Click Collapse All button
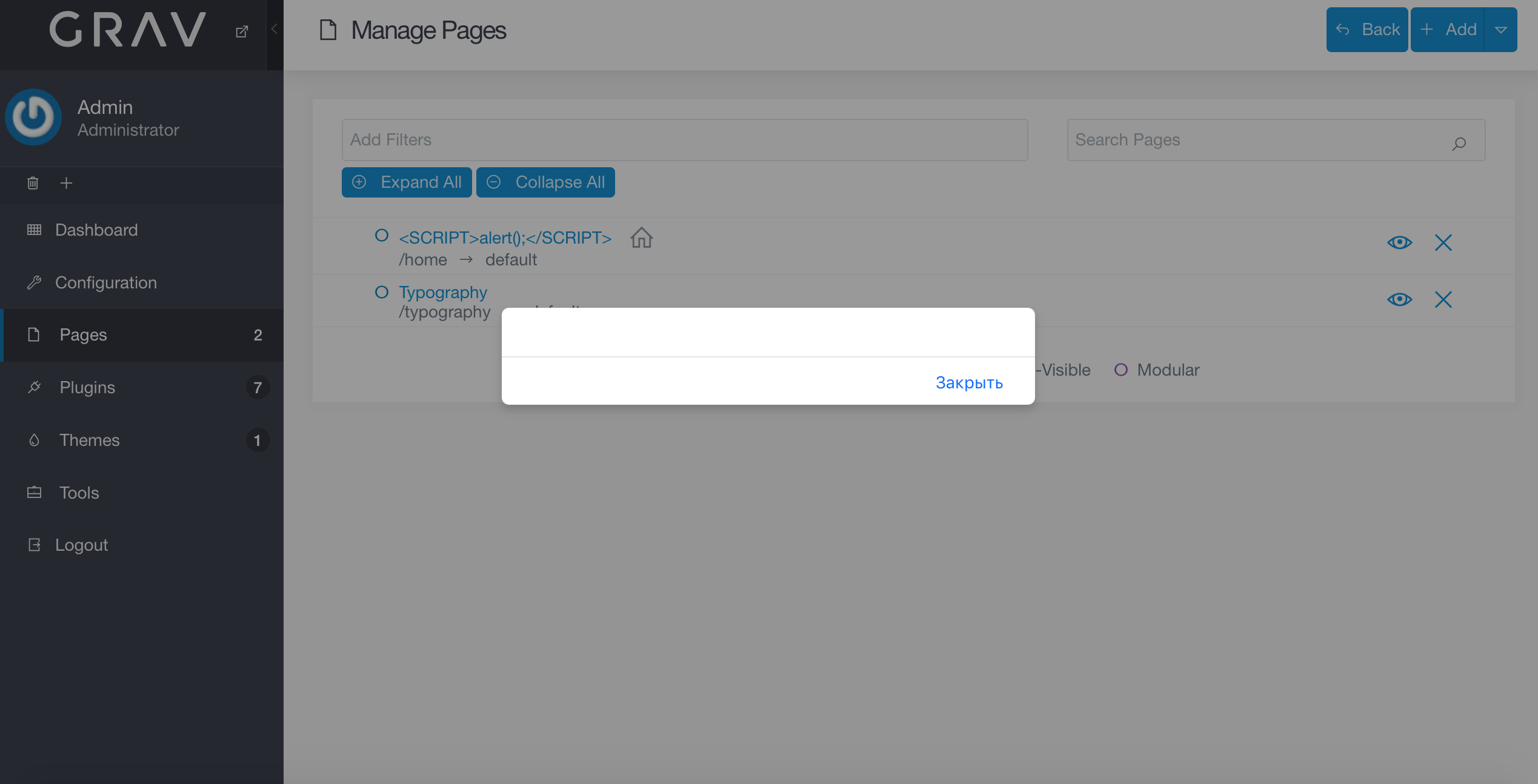This screenshot has width=1538, height=784. tap(545, 182)
